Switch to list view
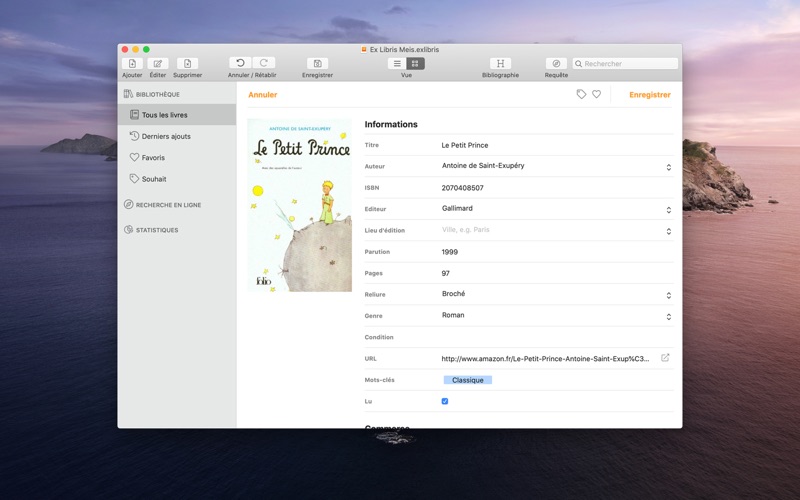Viewport: 800px width, 500px height. [x=397, y=63]
